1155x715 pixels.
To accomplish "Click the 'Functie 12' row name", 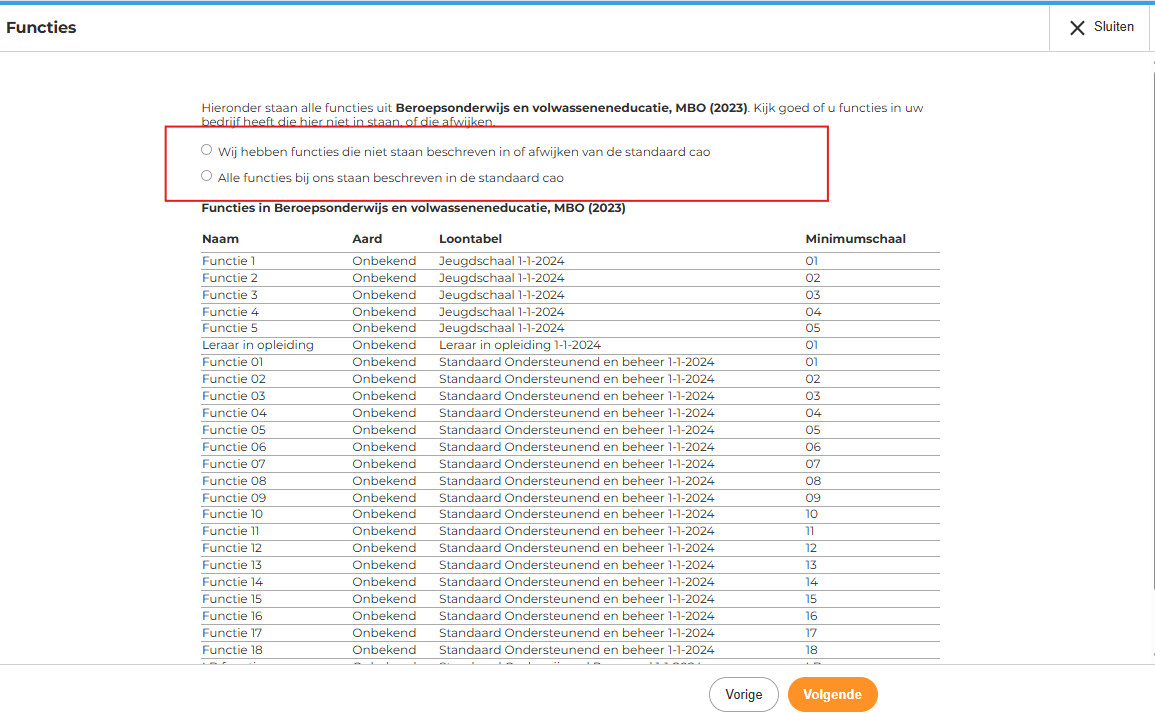I will pyautogui.click(x=232, y=548).
